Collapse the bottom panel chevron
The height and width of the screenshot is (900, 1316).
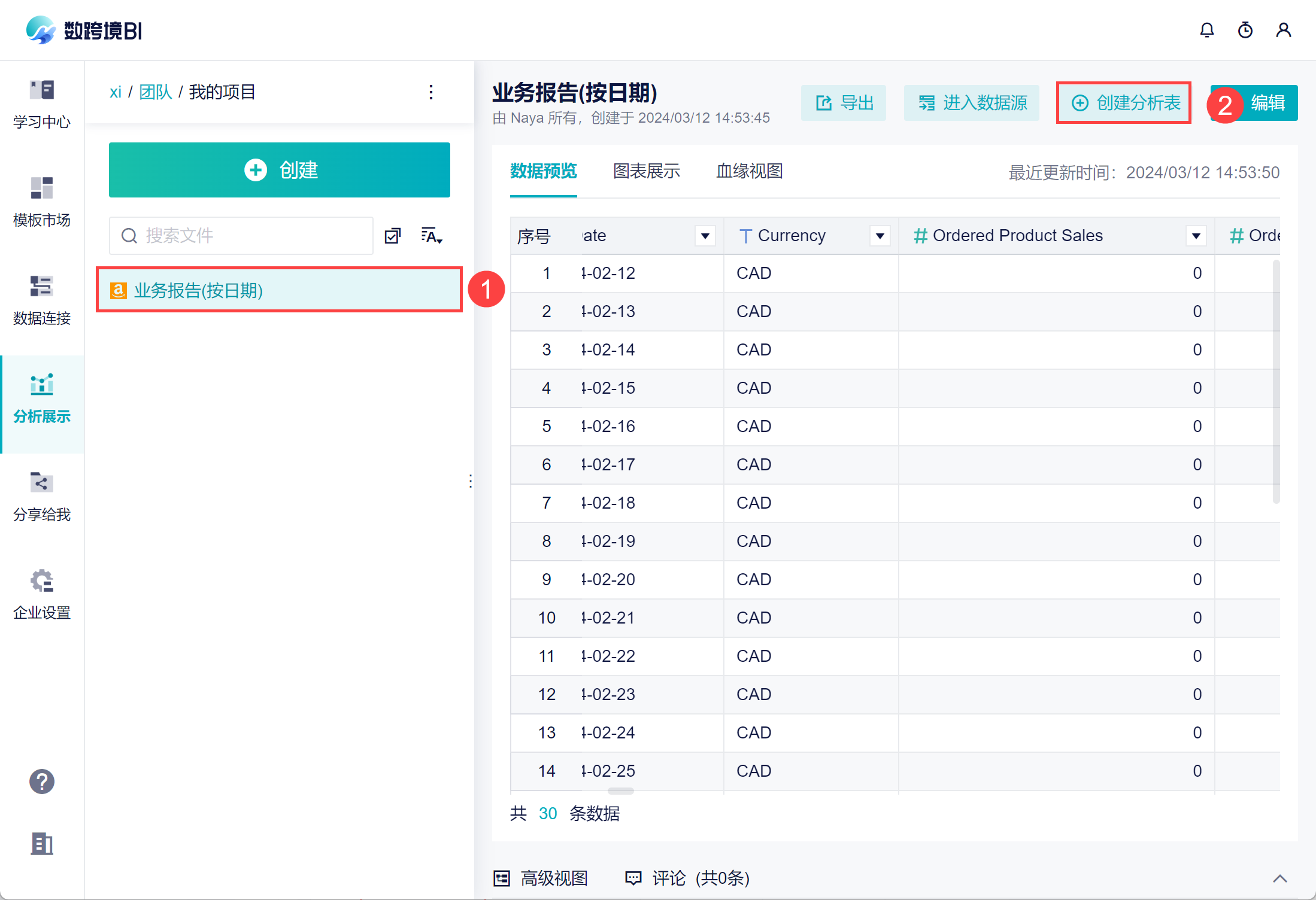[x=1279, y=878]
